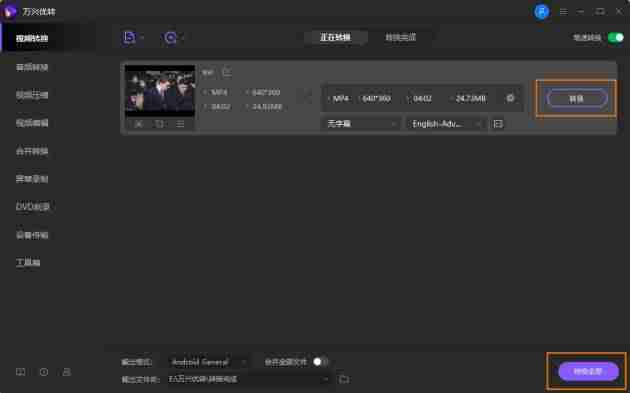Open the hamburger menu in the title bar
630x393 pixels.
[564, 12]
